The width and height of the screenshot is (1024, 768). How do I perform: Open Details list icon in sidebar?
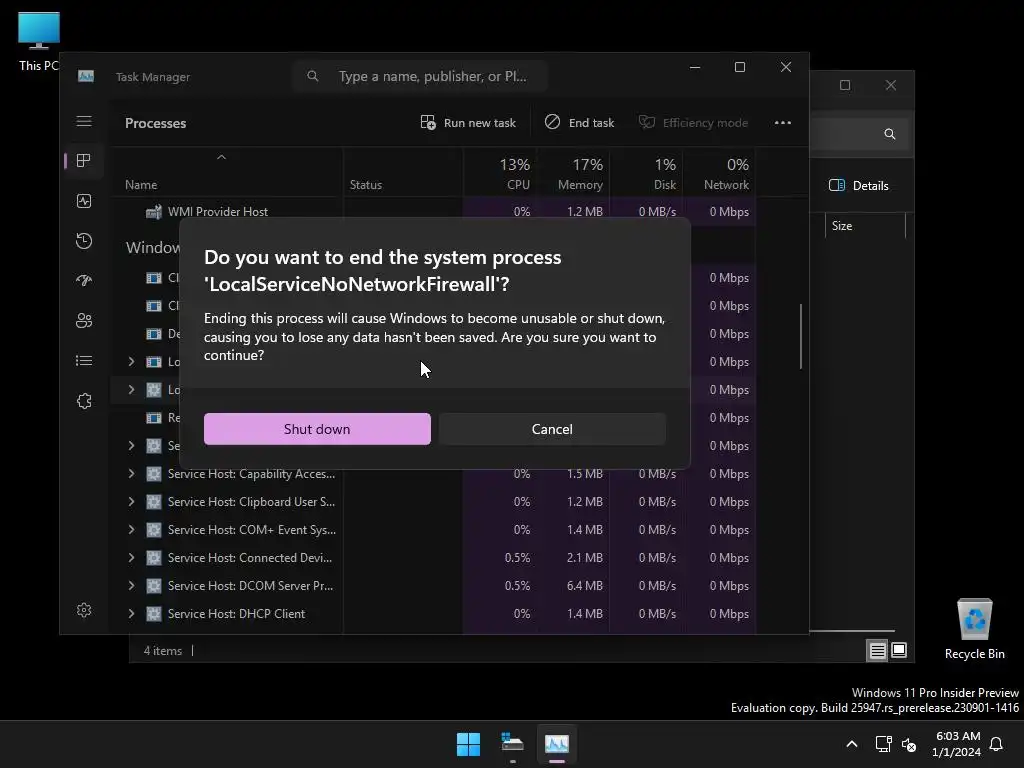84,360
